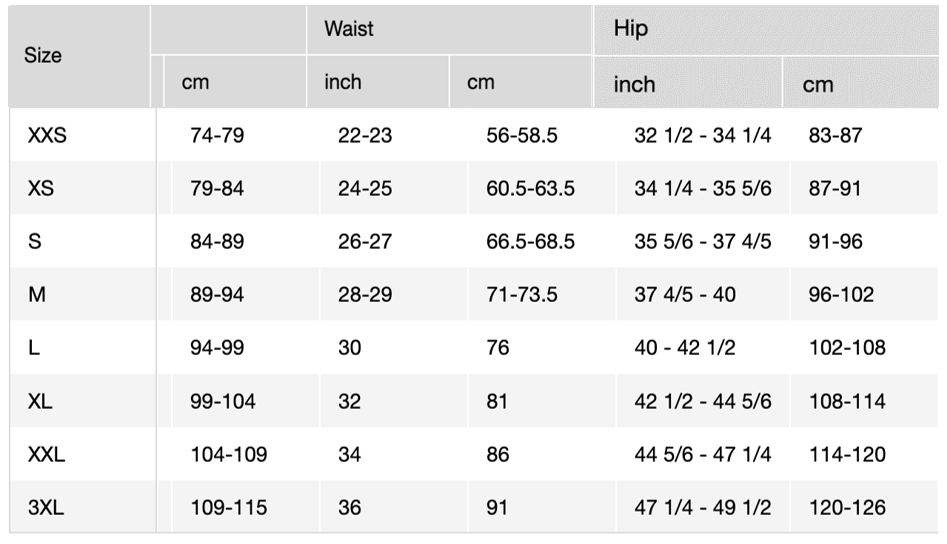947x544 pixels.
Task: Click the Size column header
Action: 43,56
